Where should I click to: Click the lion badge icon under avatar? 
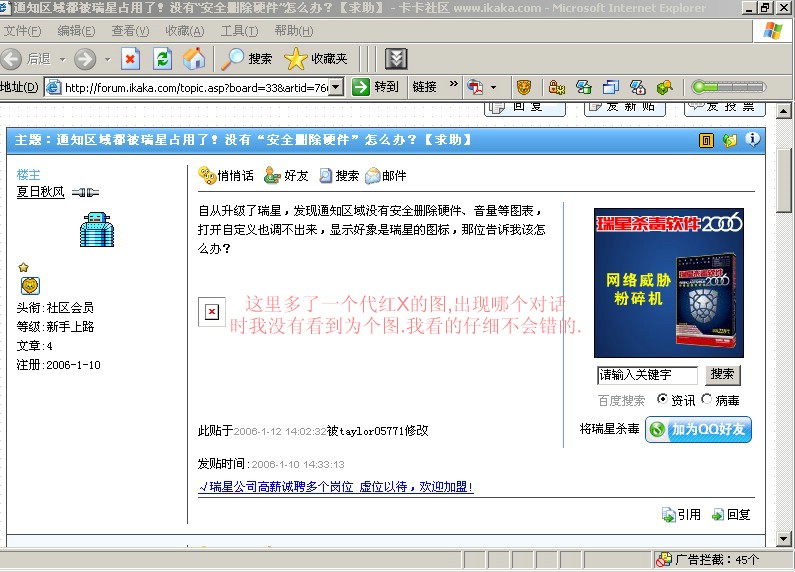click(30, 285)
